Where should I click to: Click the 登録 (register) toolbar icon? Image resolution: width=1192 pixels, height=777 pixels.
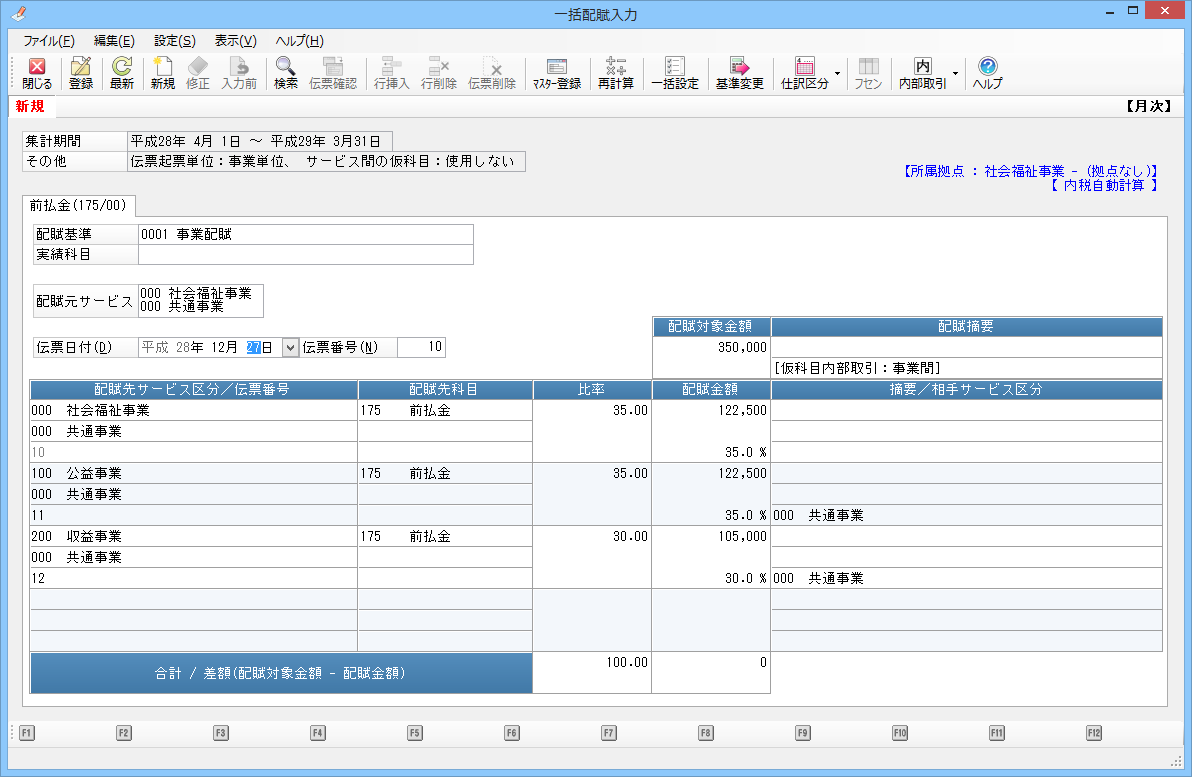tap(81, 73)
